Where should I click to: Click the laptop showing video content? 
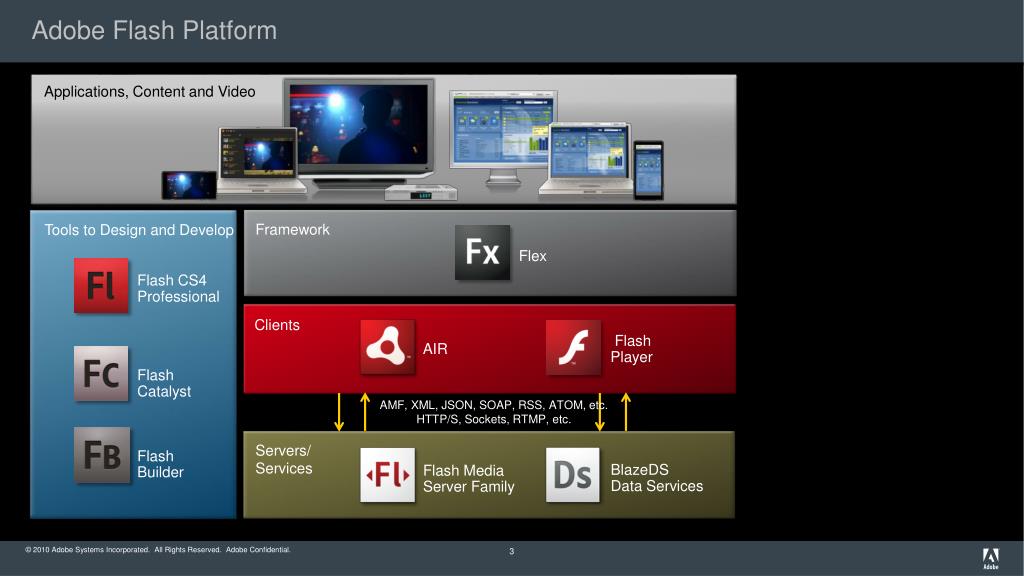coord(259,160)
